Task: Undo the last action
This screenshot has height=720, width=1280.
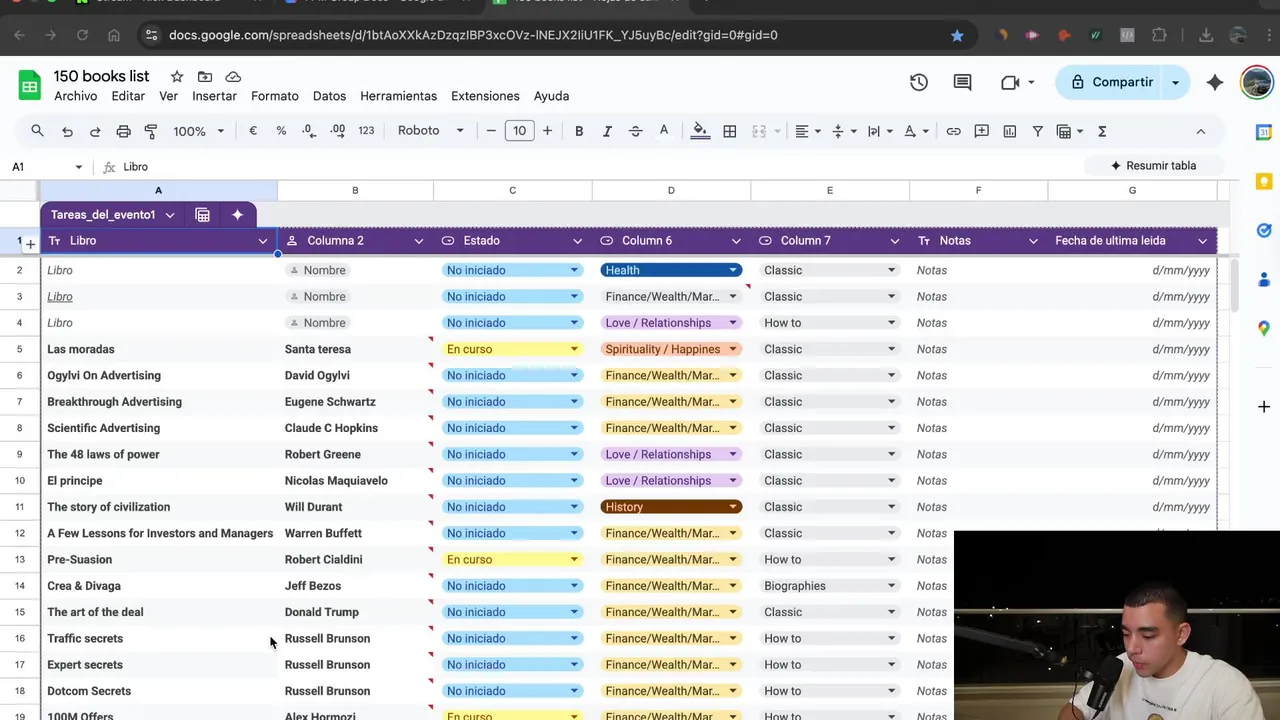Action: pos(67,131)
